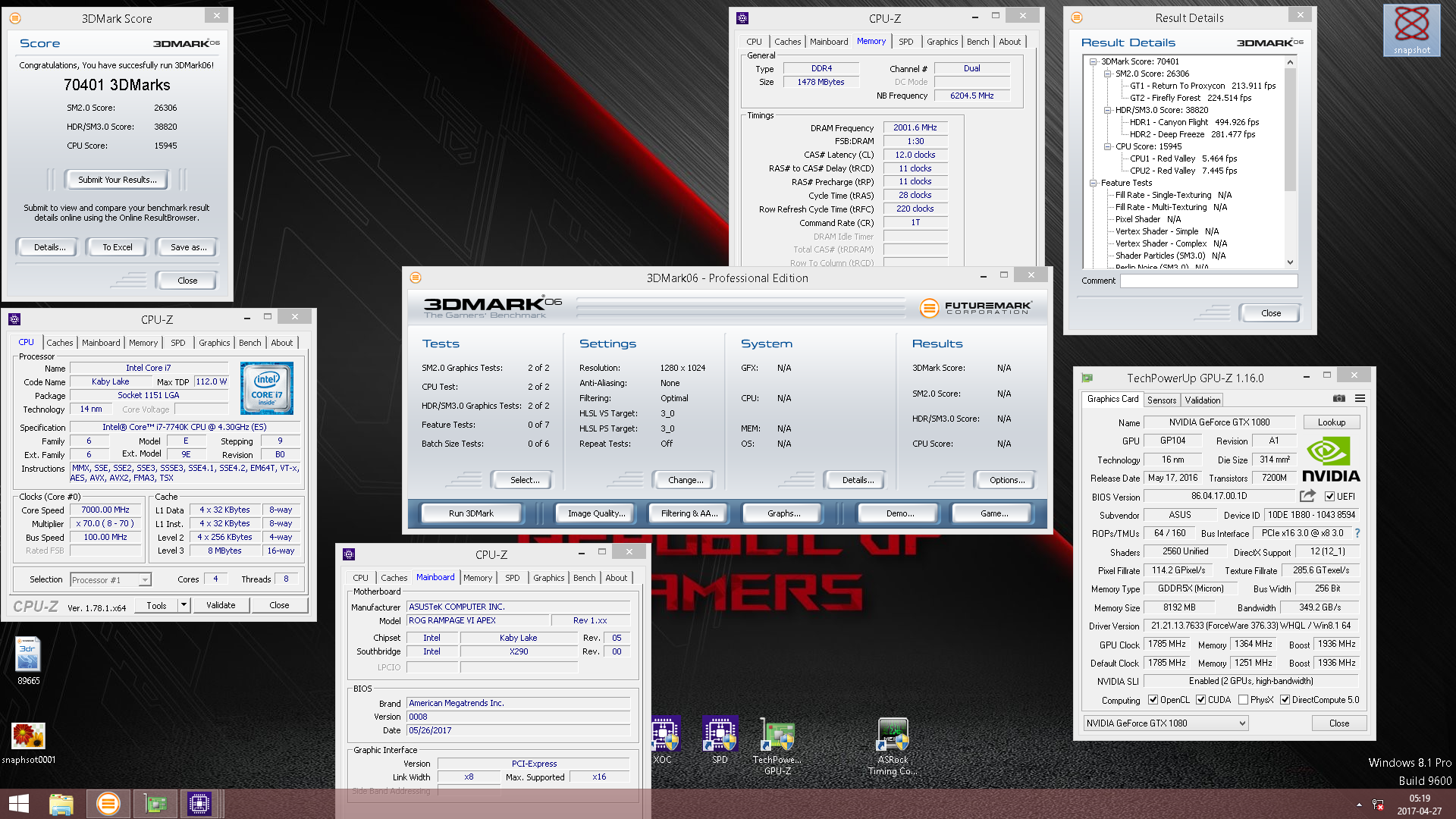This screenshot has width=1456, height=819.
Task: Open the snapshot desktop icon at top right
Action: coord(1411,30)
